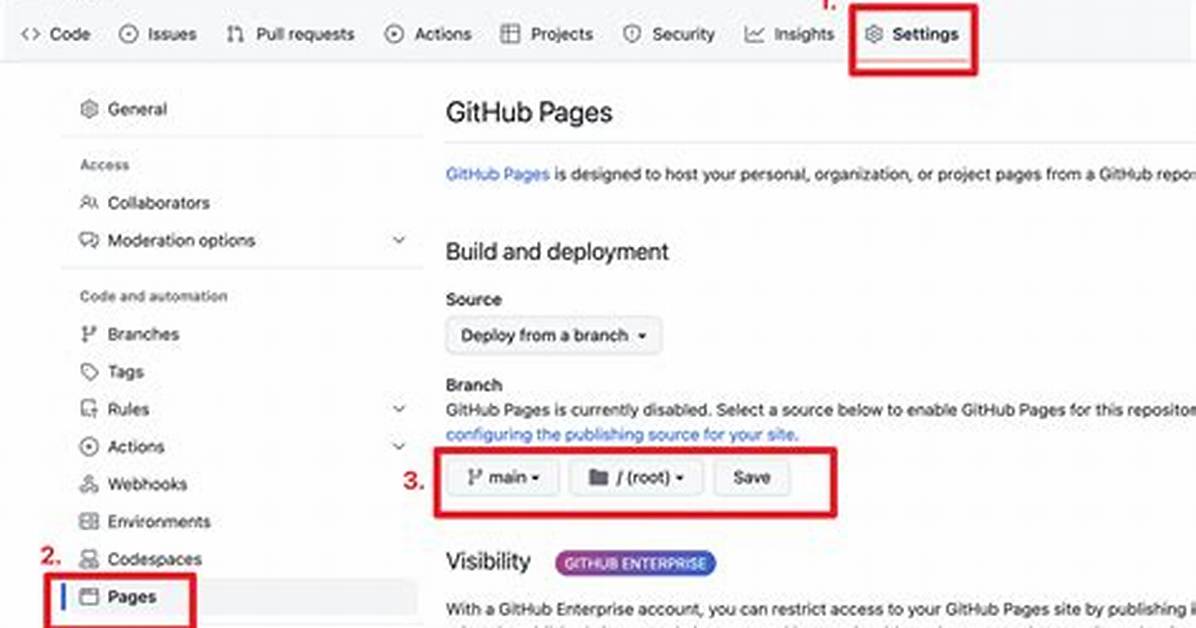Open the Pull requests tab
The image size is (1196, 628).
(x=291, y=34)
